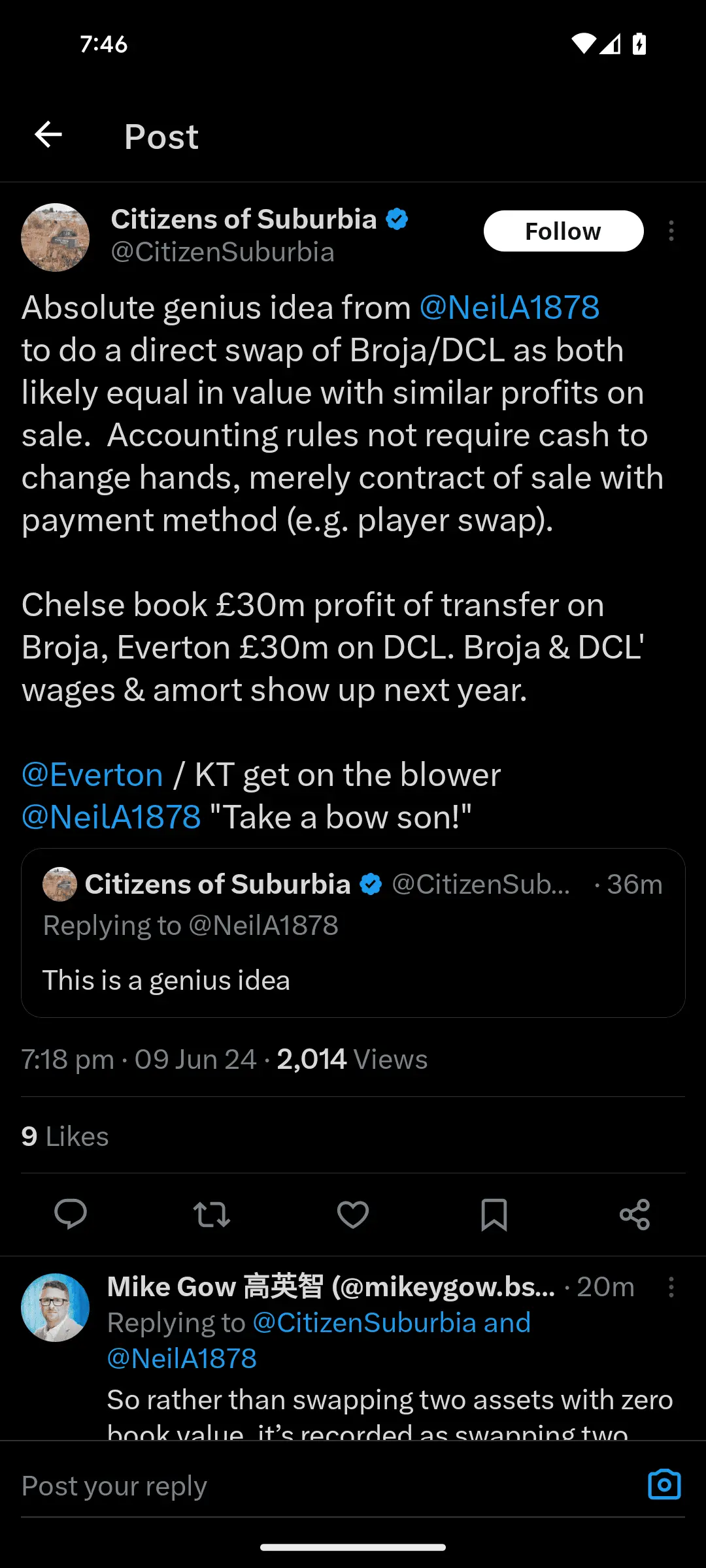Image resolution: width=706 pixels, height=1568 pixels.
Task: Tap the share icon
Action: coord(635,1215)
